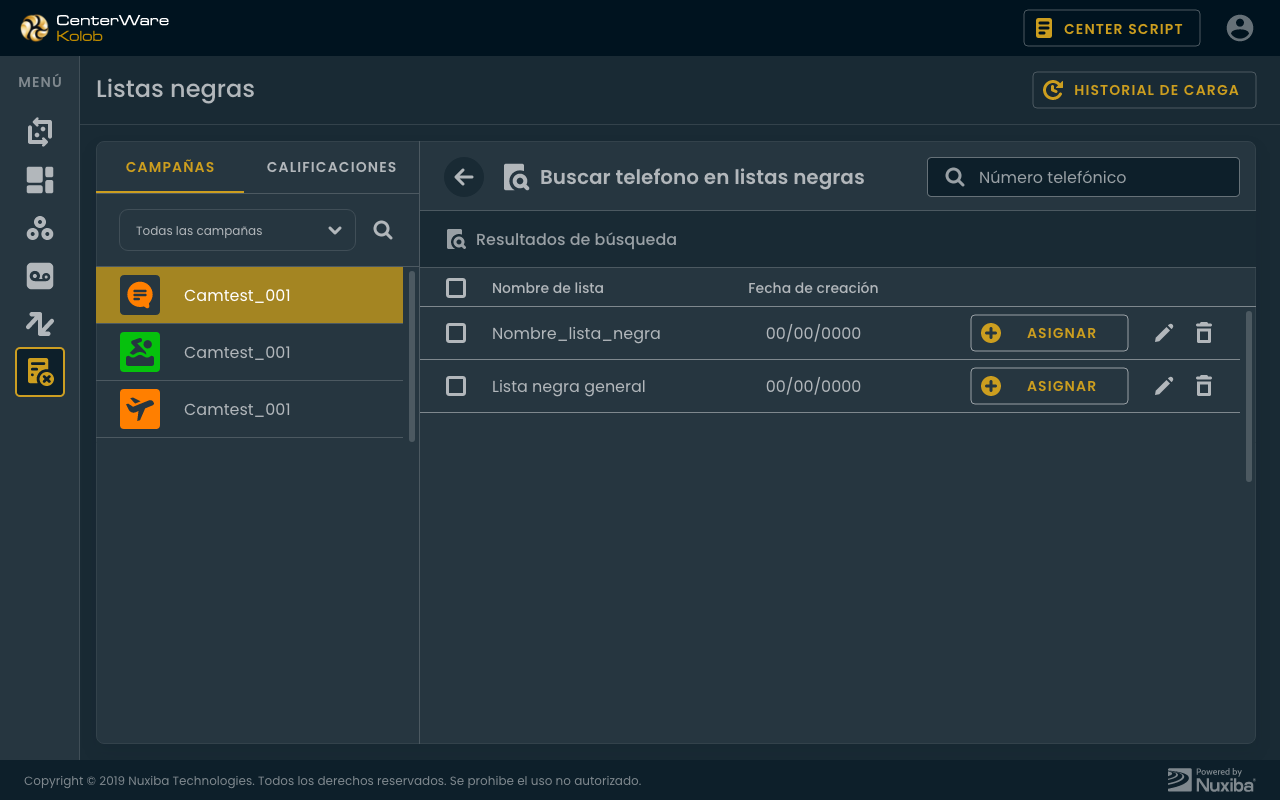The height and width of the screenshot is (800, 1280).
Task: Click the Resultados de búsqueda label
Action: 576,240
